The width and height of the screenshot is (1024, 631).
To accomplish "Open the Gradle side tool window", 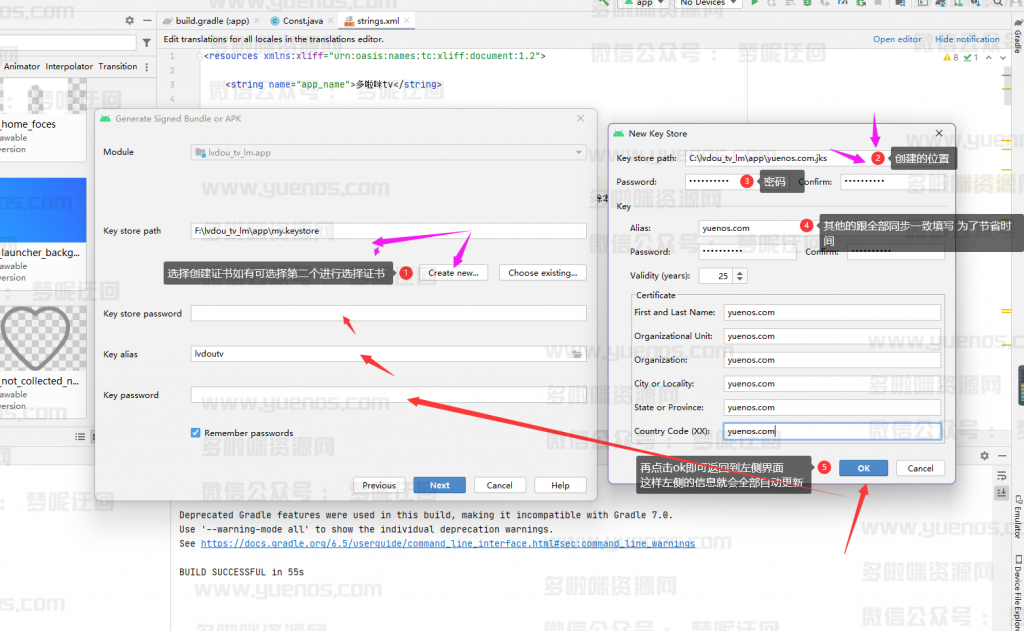I will [x=1017, y=41].
